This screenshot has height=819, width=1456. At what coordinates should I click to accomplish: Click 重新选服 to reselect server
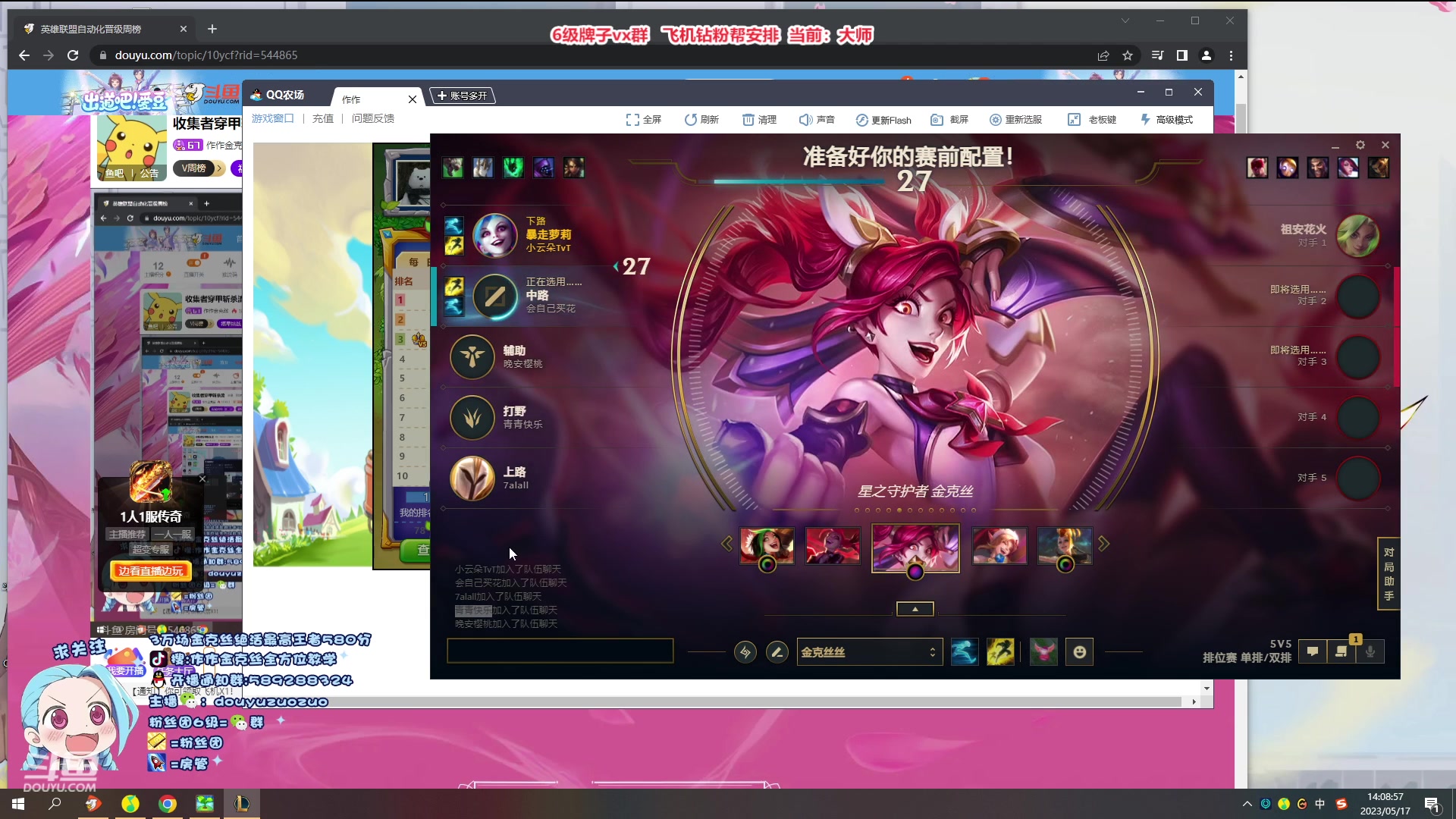[x=1015, y=120]
